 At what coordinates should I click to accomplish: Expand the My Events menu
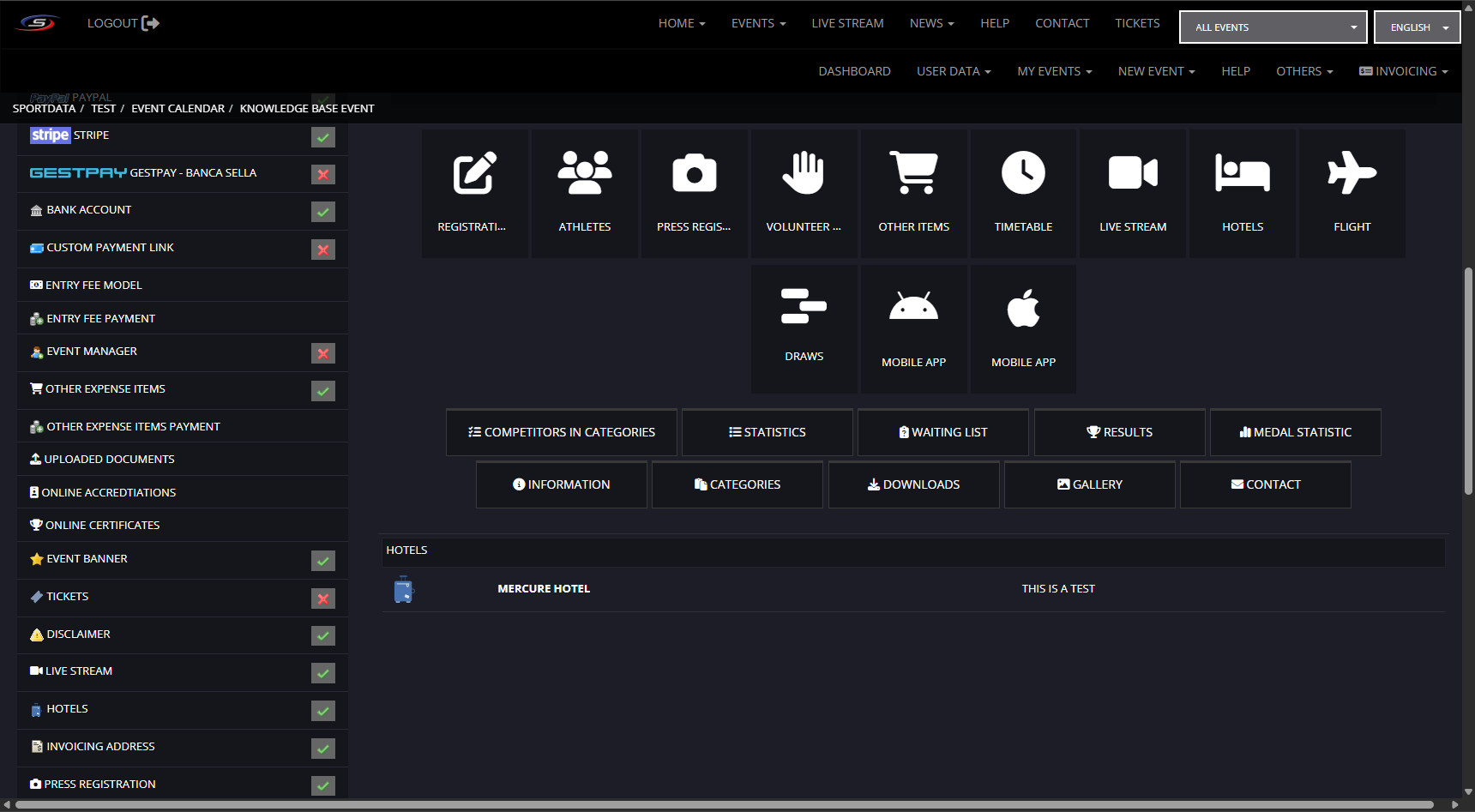[1055, 71]
